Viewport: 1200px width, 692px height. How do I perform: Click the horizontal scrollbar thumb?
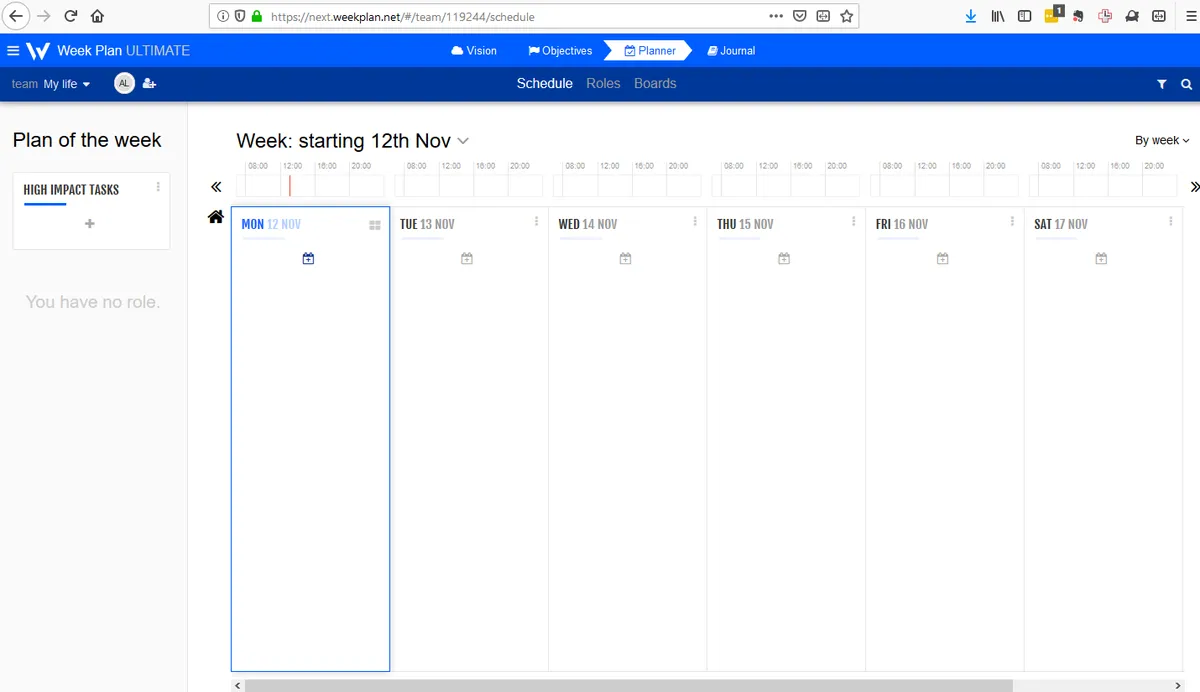628,686
